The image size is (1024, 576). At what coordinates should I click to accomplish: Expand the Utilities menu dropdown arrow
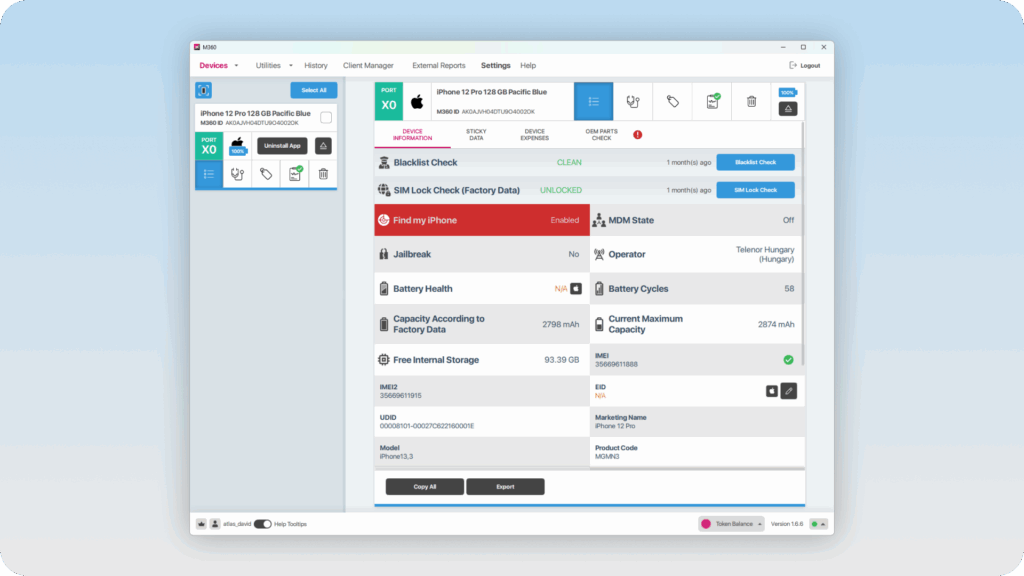click(291, 65)
